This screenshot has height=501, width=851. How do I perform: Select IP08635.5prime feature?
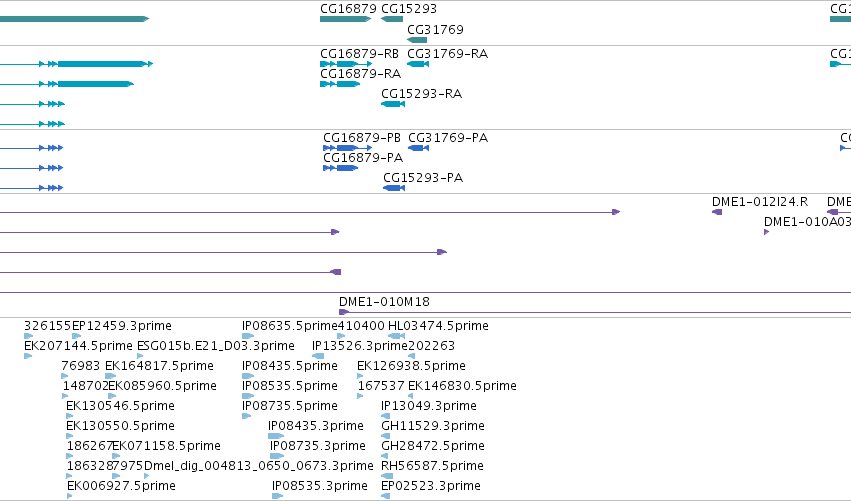248,337
